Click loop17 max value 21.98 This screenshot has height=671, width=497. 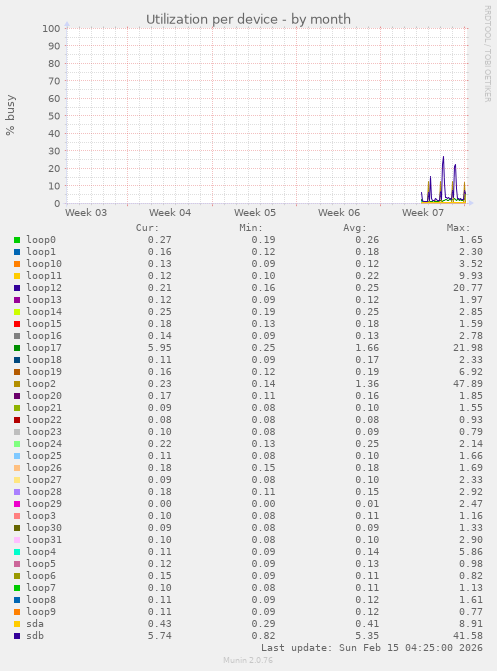click(x=468, y=348)
